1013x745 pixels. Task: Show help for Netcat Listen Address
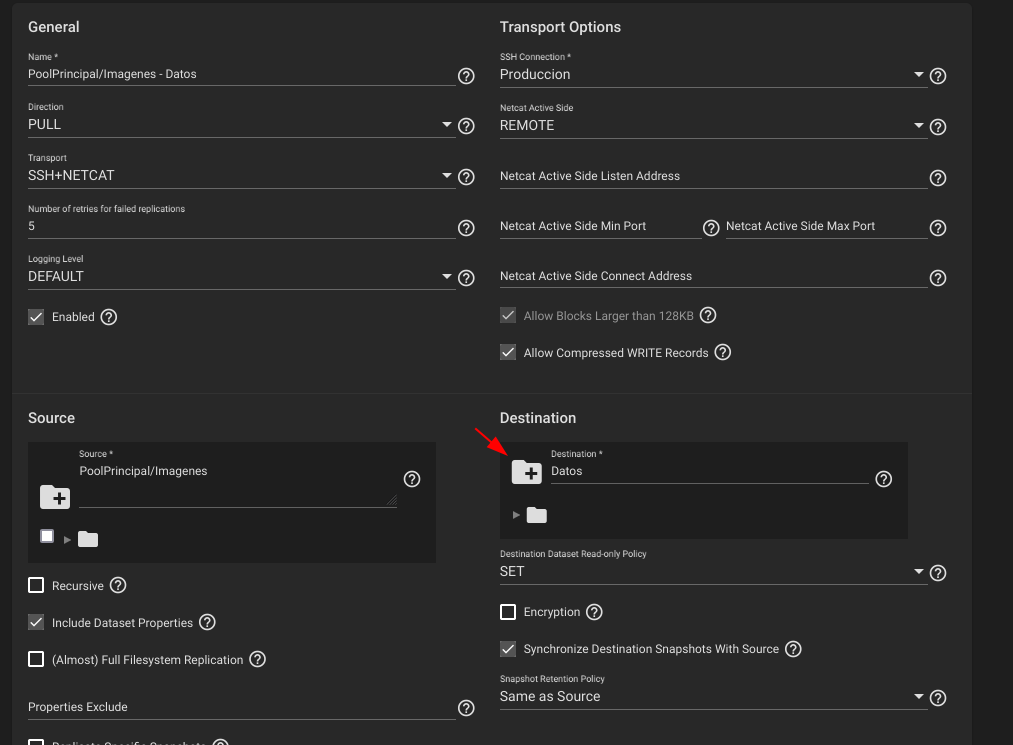(x=937, y=178)
